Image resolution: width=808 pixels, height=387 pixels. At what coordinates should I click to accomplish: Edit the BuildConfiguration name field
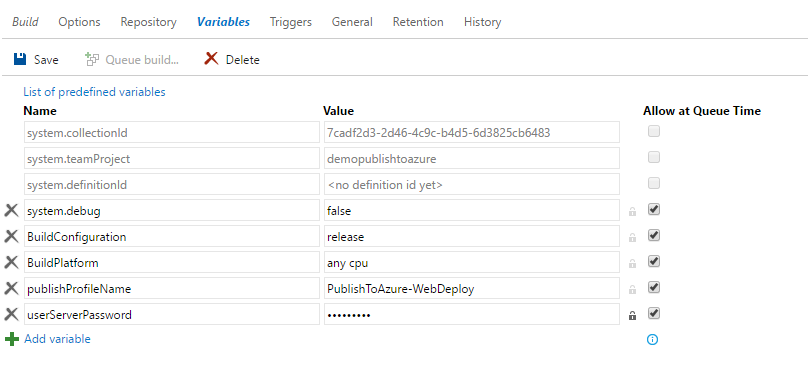[172, 236]
